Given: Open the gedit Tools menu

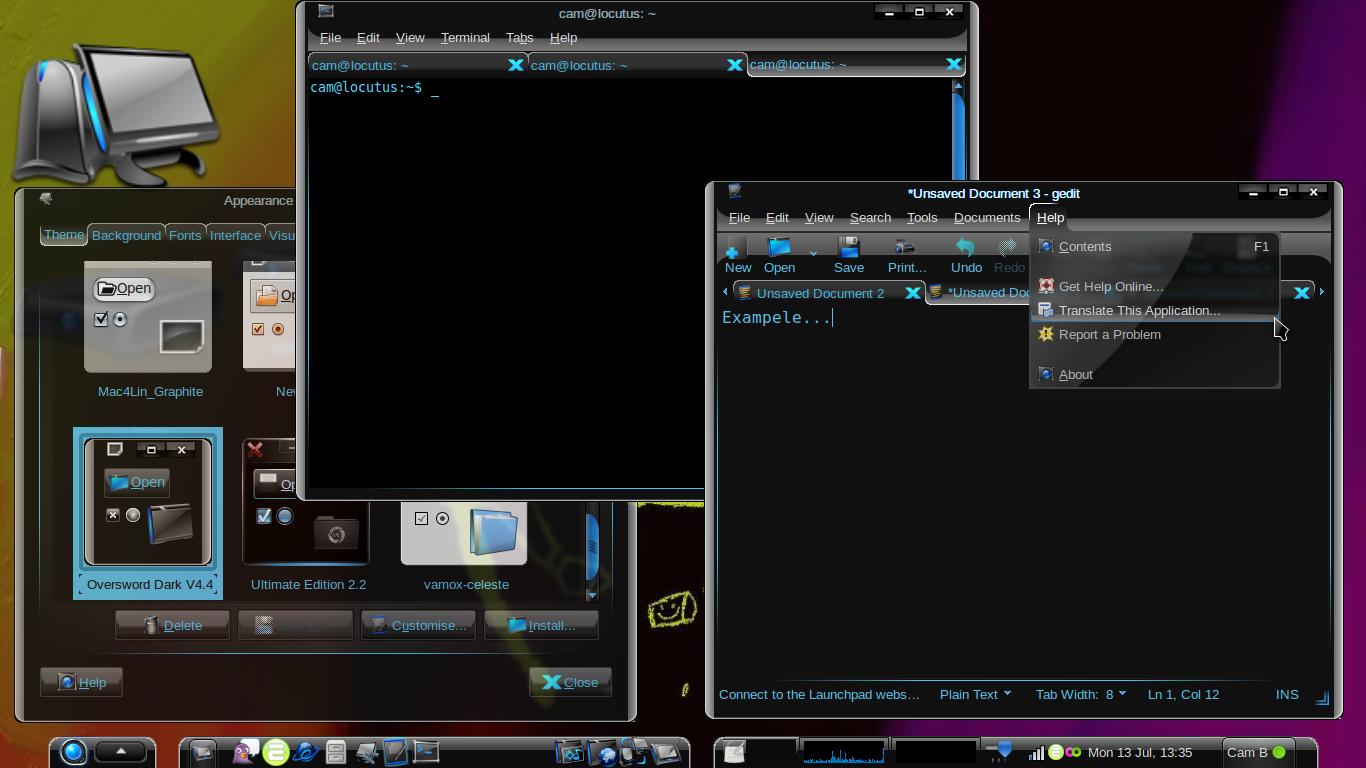Looking at the screenshot, I should tap(922, 217).
